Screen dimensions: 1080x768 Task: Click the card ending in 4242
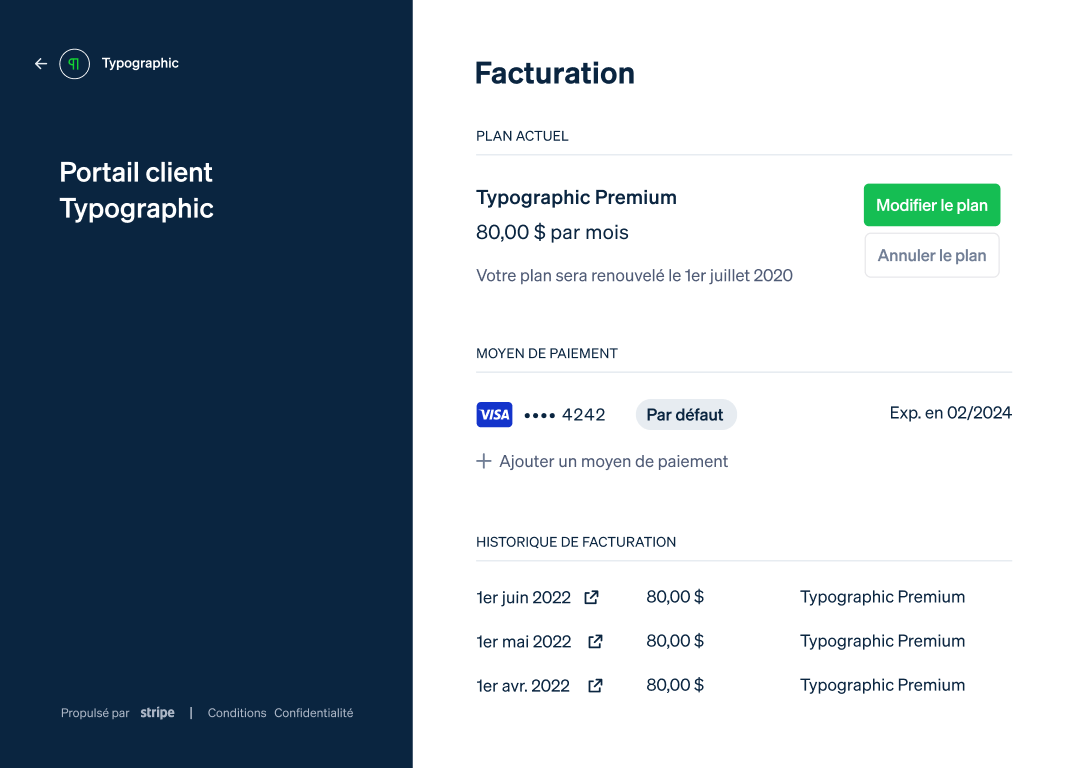click(x=565, y=415)
